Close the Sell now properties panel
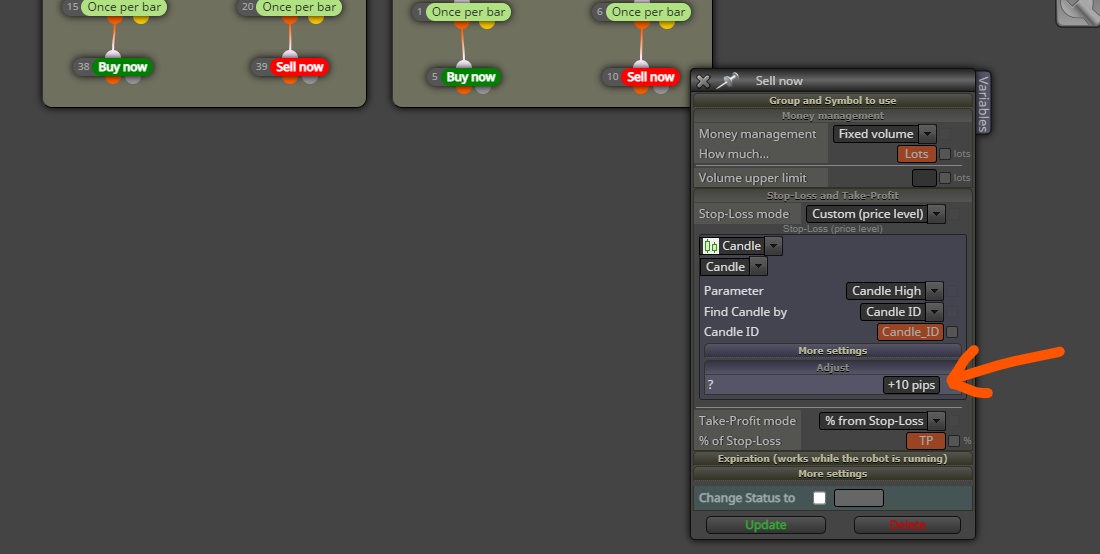Image resolution: width=1100 pixels, height=554 pixels. coord(703,81)
